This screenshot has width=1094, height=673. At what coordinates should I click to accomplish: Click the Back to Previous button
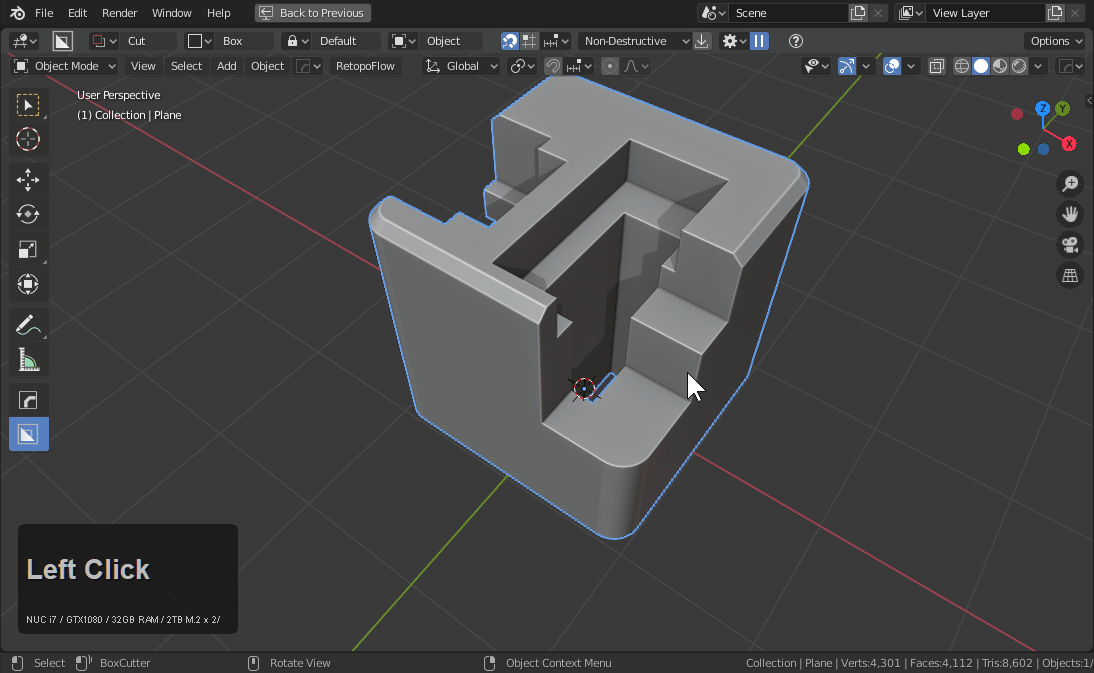pos(312,13)
